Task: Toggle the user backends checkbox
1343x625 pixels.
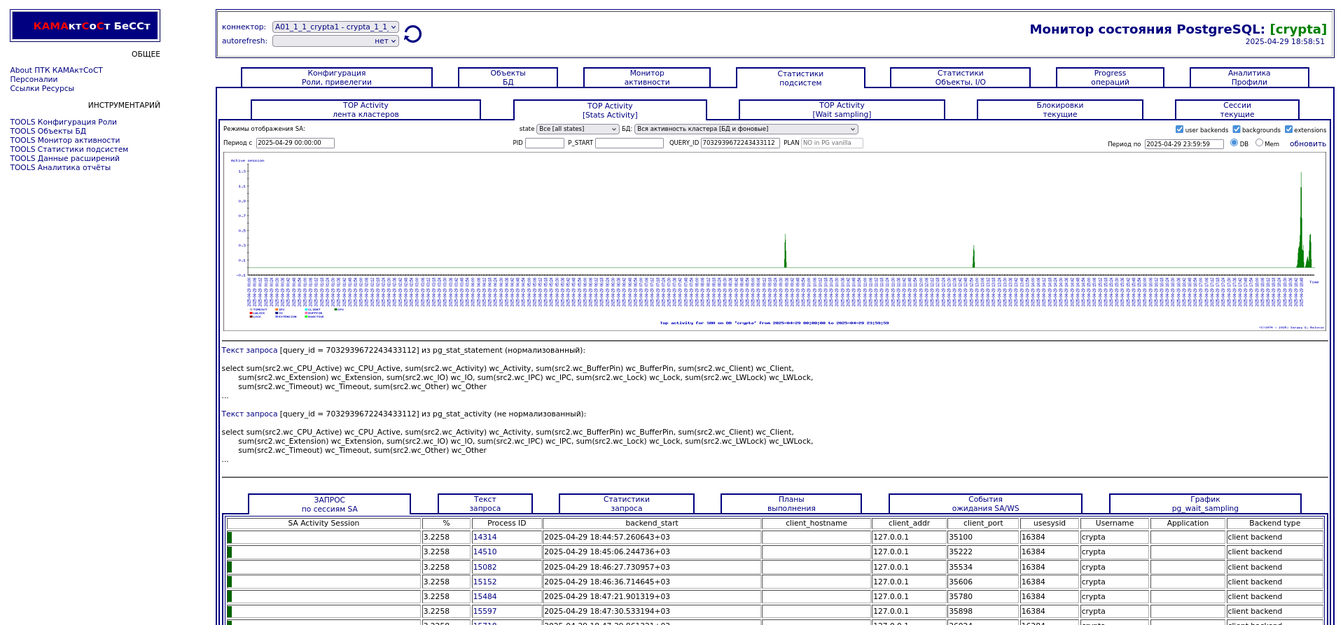Action: tap(1180, 129)
